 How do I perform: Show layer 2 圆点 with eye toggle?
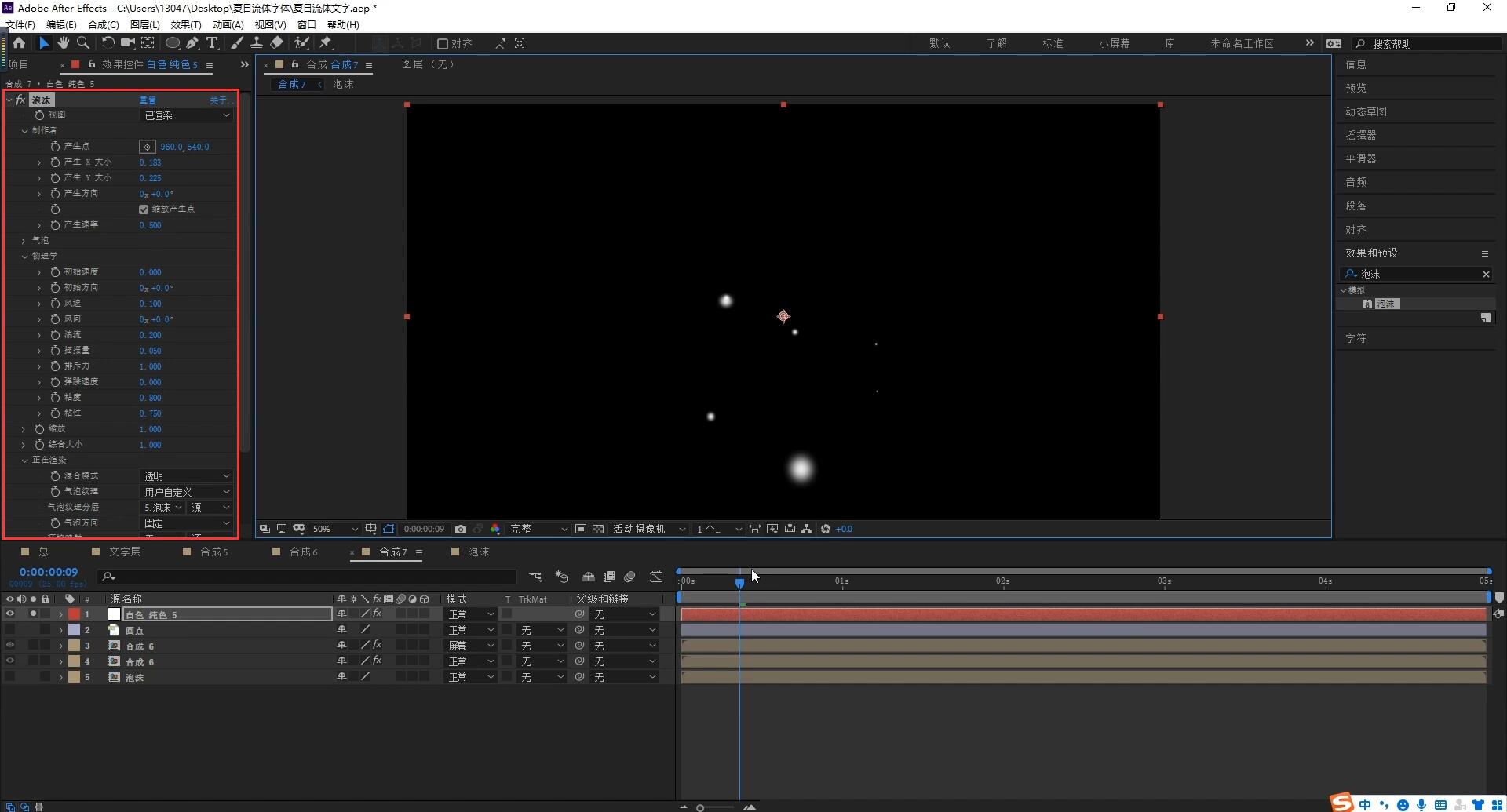(x=10, y=630)
